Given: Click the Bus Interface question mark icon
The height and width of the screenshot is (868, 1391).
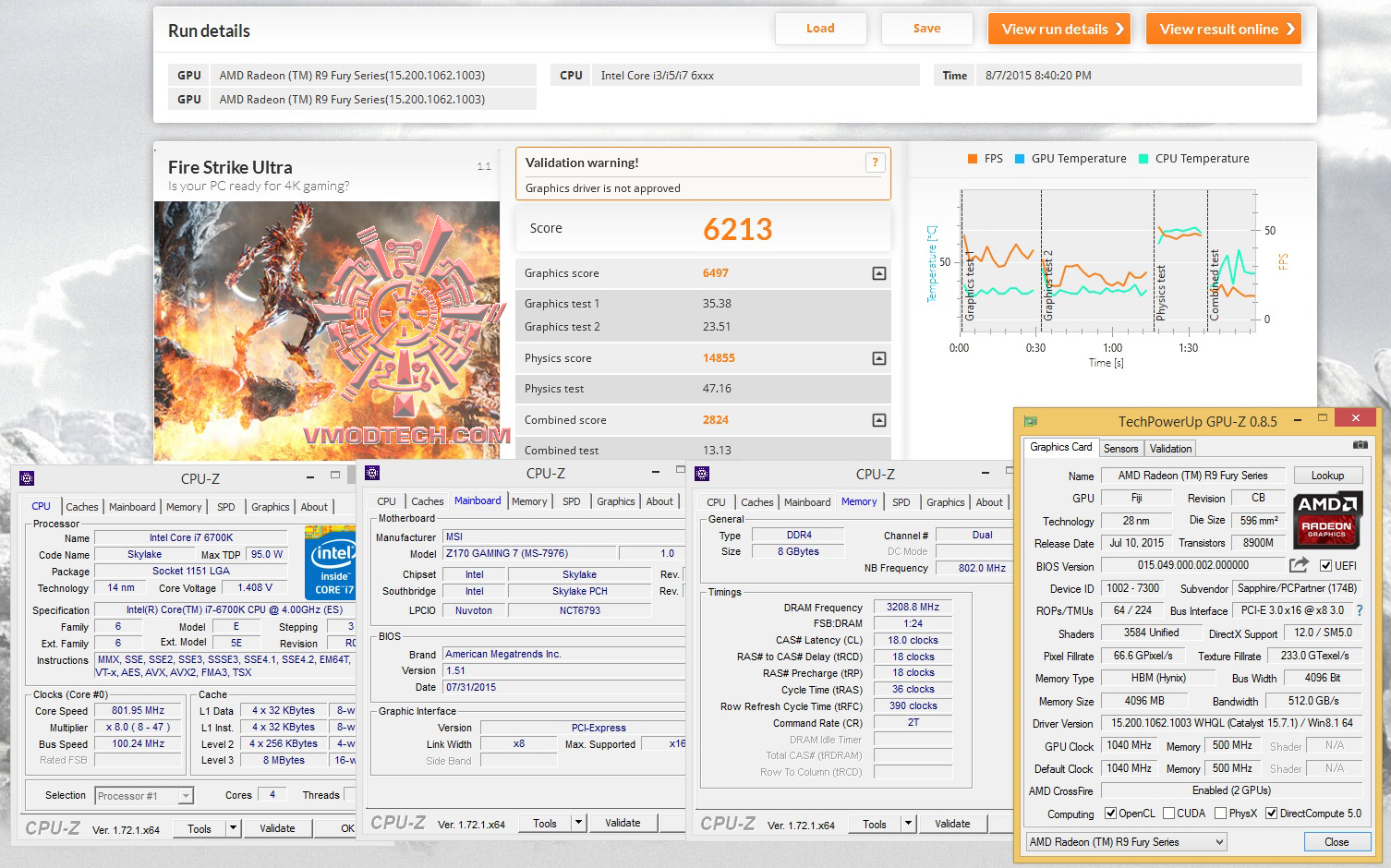Looking at the screenshot, I should click(1359, 610).
